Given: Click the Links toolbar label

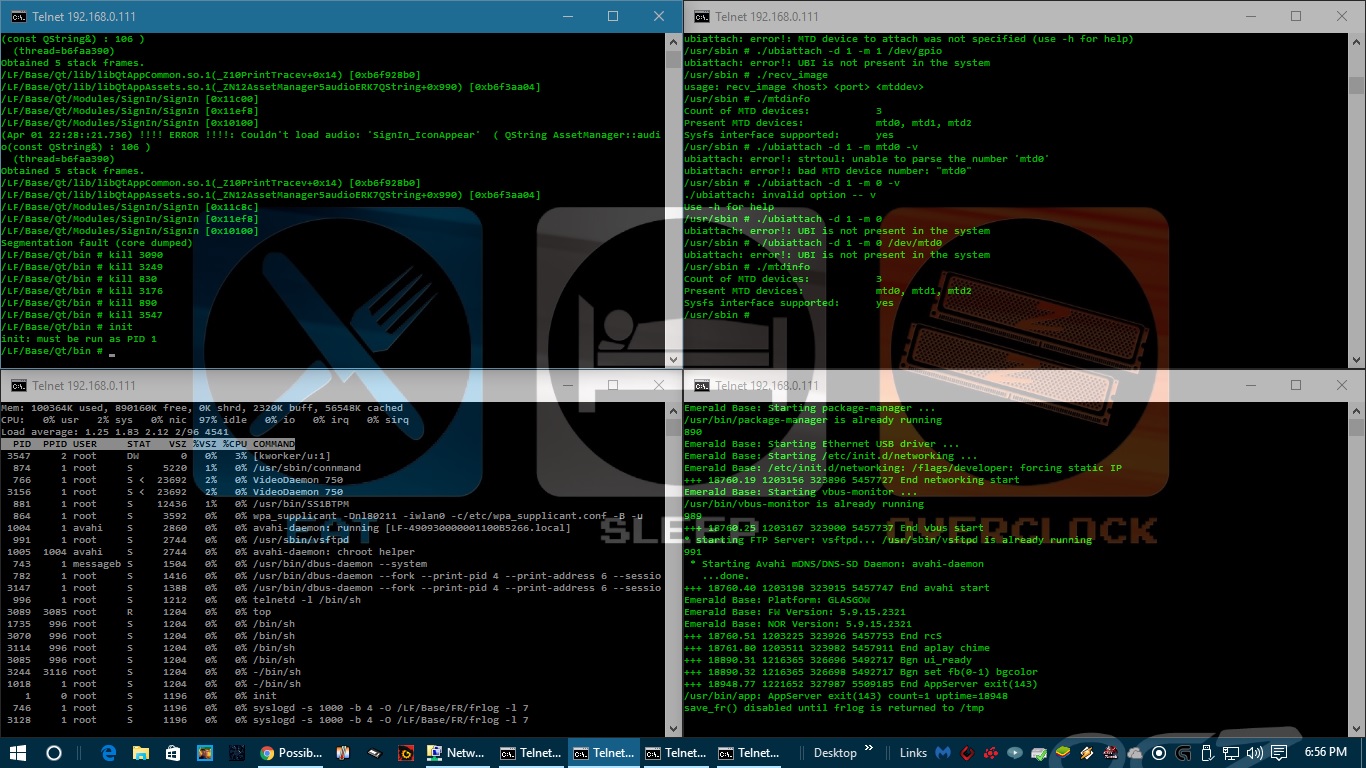Looking at the screenshot, I should point(913,753).
